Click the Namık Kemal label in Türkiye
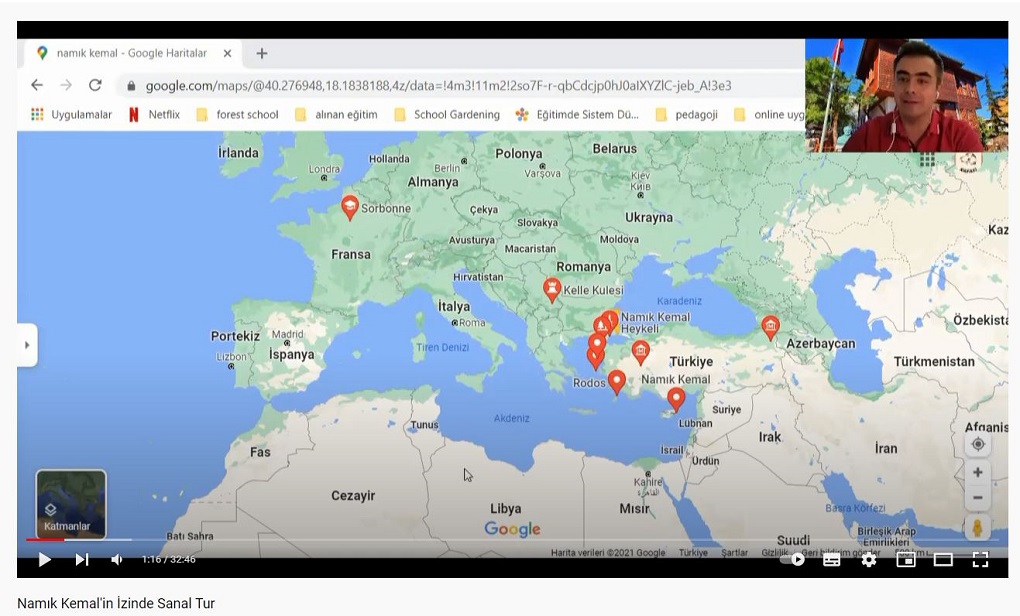This screenshot has height=616, width=1020. coord(676,379)
